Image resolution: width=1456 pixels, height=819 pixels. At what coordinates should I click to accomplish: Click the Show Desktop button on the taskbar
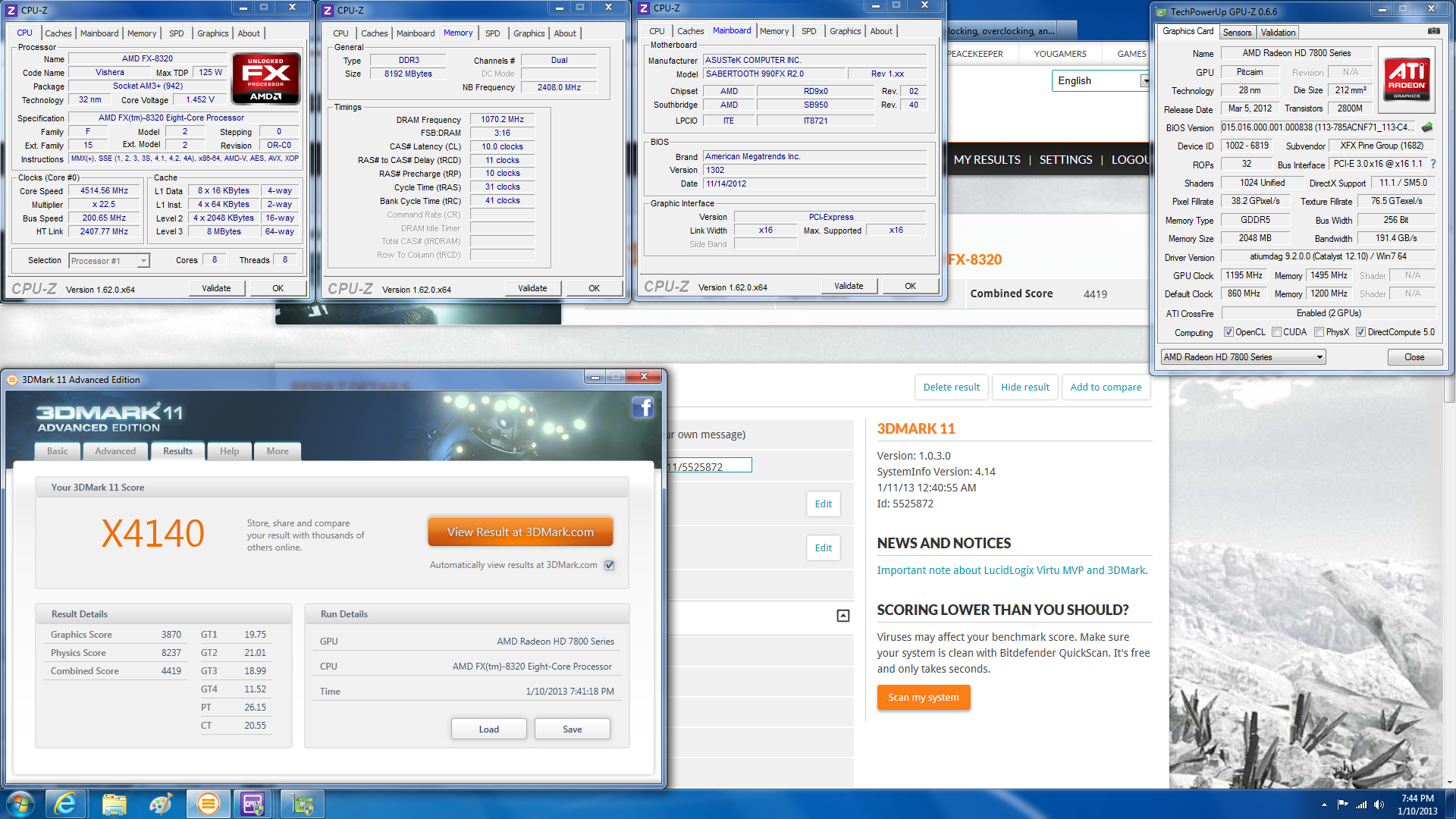click(x=1451, y=805)
